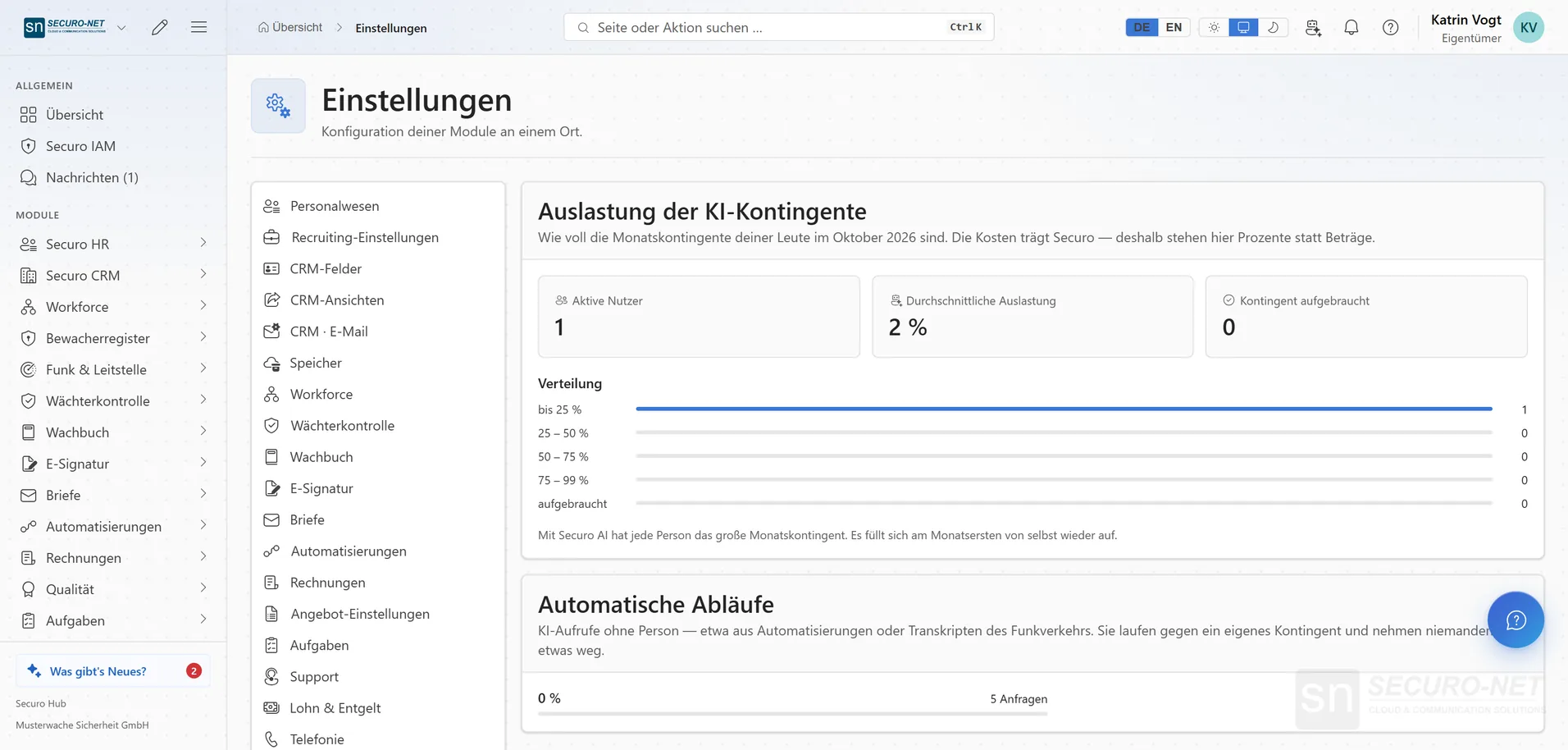This screenshot has height=750, width=1568.
Task: Switch language to DE
Action: [x=1142, y=27]
